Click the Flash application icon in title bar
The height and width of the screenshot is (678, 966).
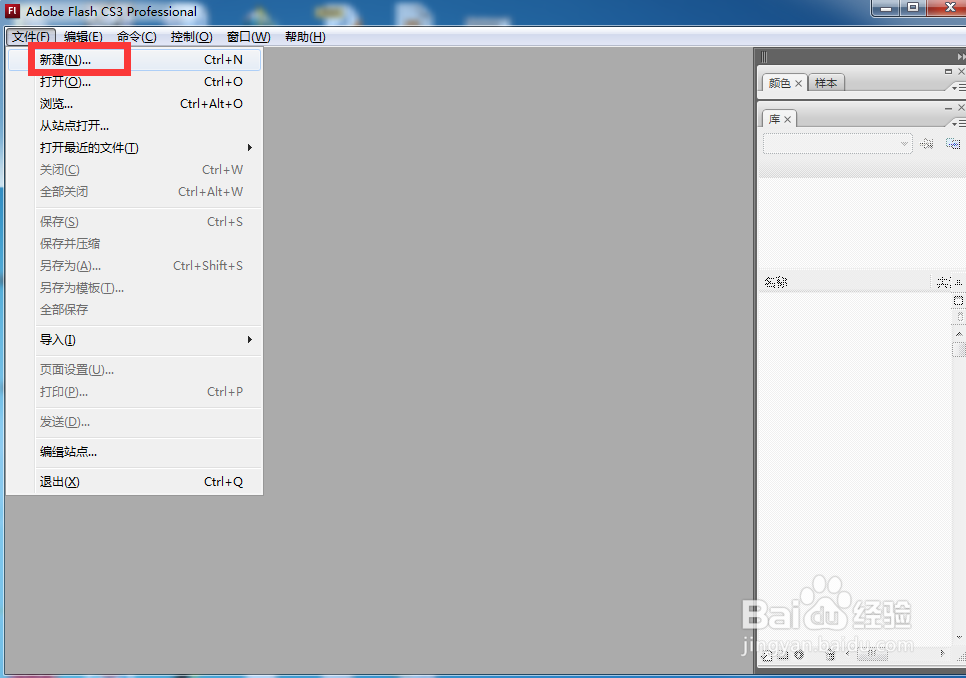point(12,11)
